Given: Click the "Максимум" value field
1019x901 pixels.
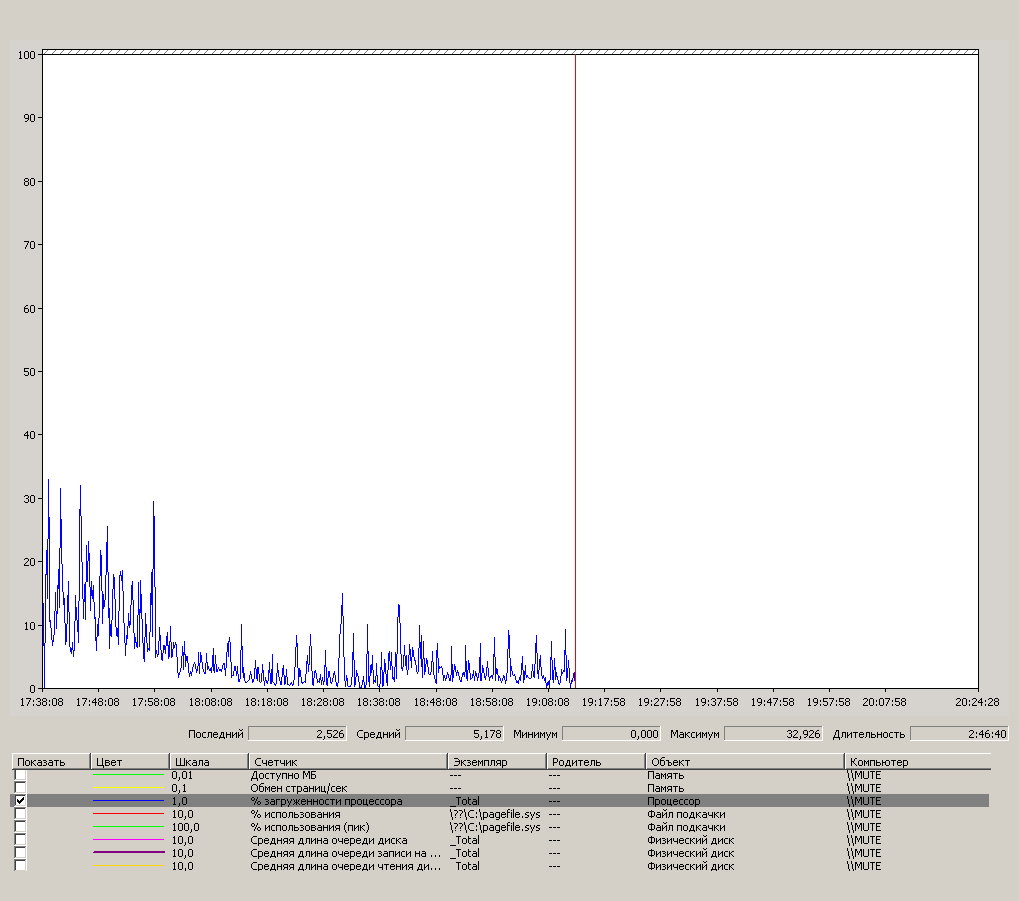Looking at the screenshot, I should [773, 734].
